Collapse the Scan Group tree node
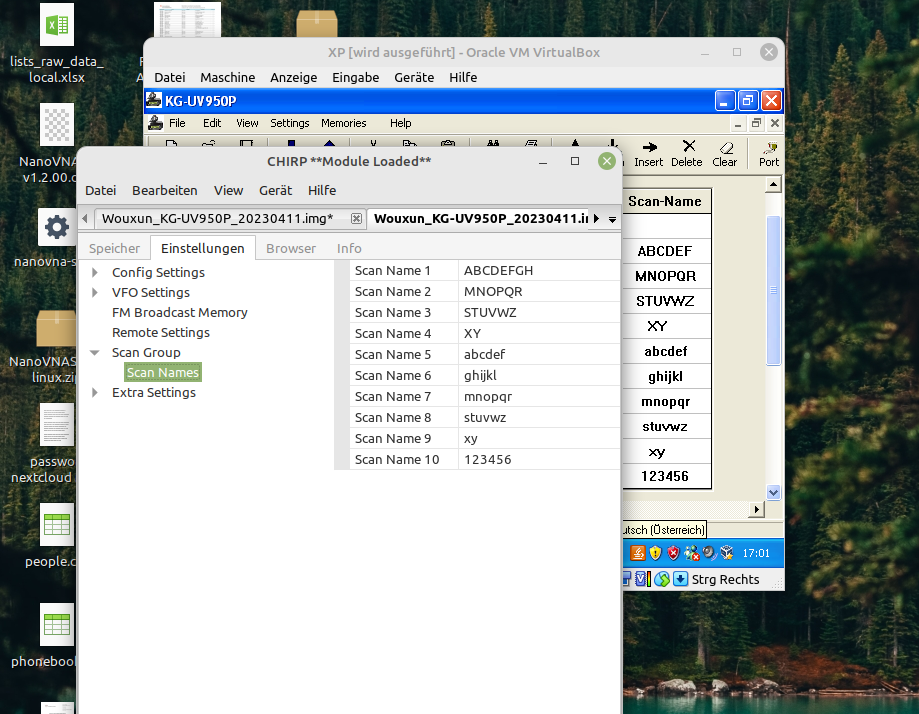This screenshot has height=714, width=919. click(x=95, y=352)
